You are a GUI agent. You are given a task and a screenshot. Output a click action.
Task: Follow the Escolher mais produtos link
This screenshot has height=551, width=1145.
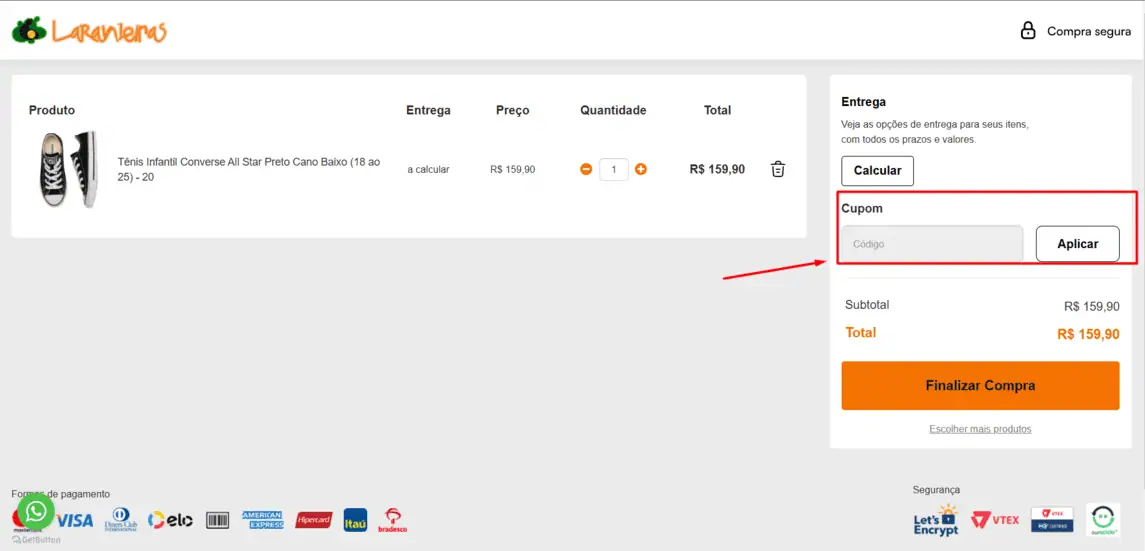click(x=980, y=429)
